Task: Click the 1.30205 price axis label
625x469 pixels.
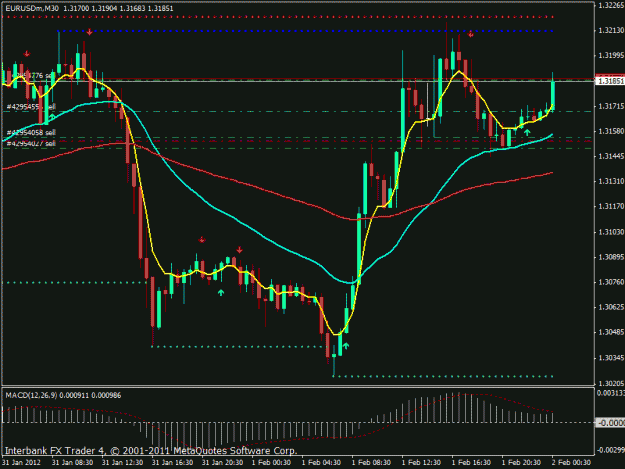Action: tap(611, 383)
